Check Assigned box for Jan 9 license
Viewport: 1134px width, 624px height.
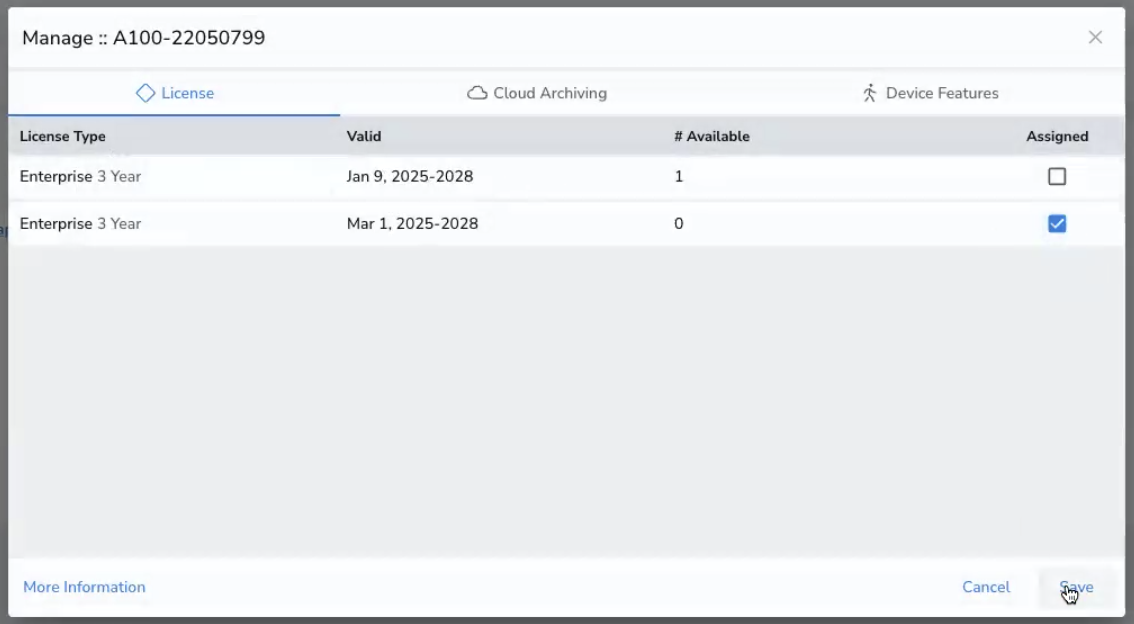pos(1057,176)
